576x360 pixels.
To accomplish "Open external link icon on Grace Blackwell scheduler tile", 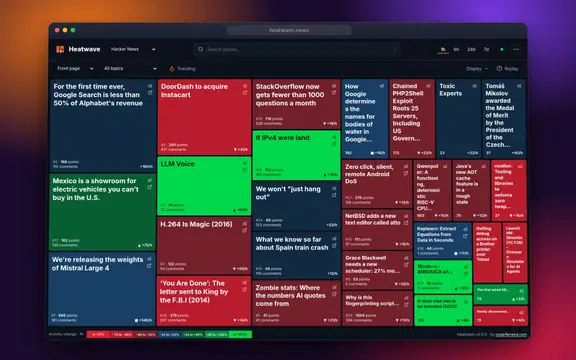I will tap(406, 264).
